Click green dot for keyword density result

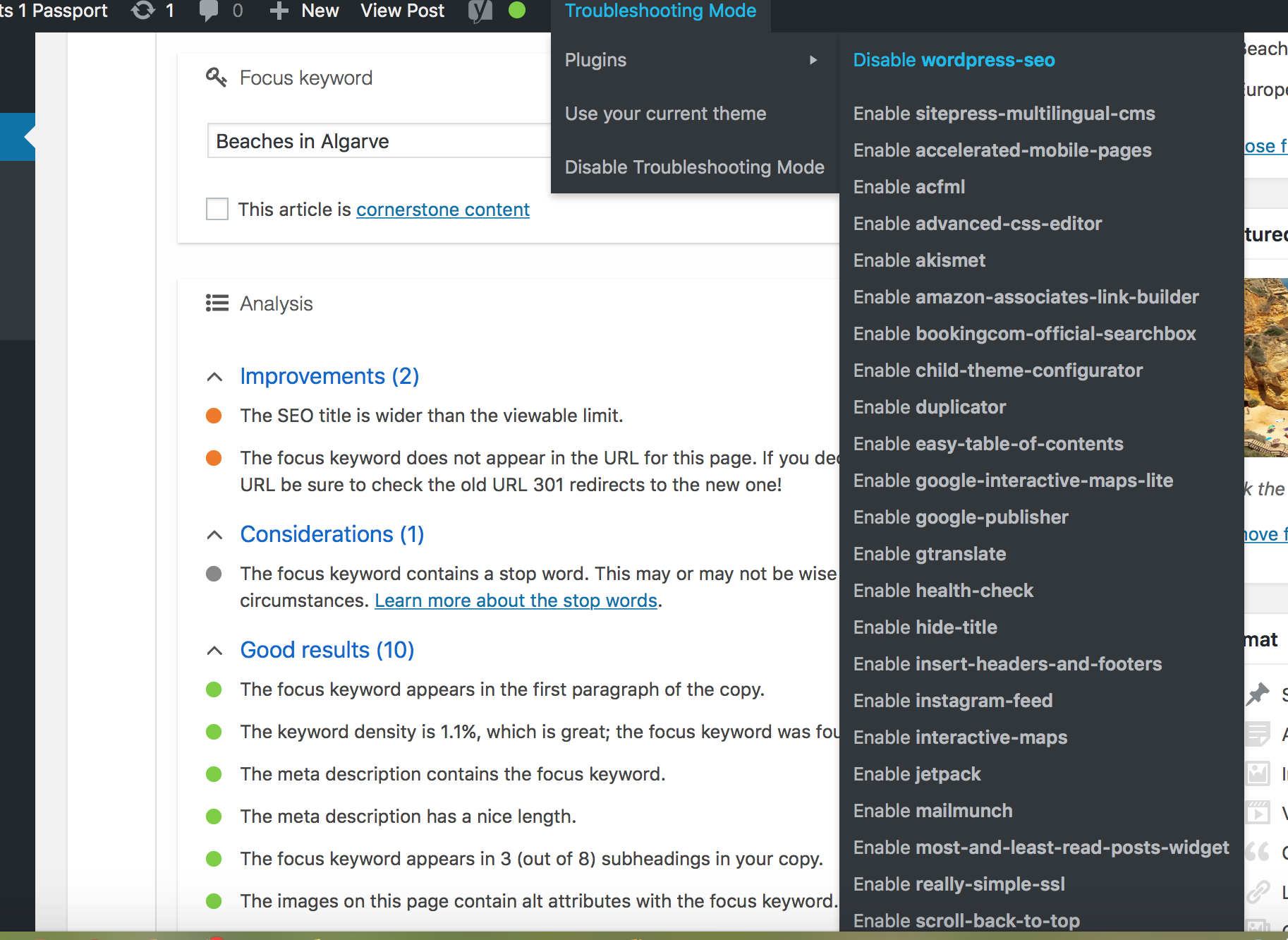click(x=214, y=732)
